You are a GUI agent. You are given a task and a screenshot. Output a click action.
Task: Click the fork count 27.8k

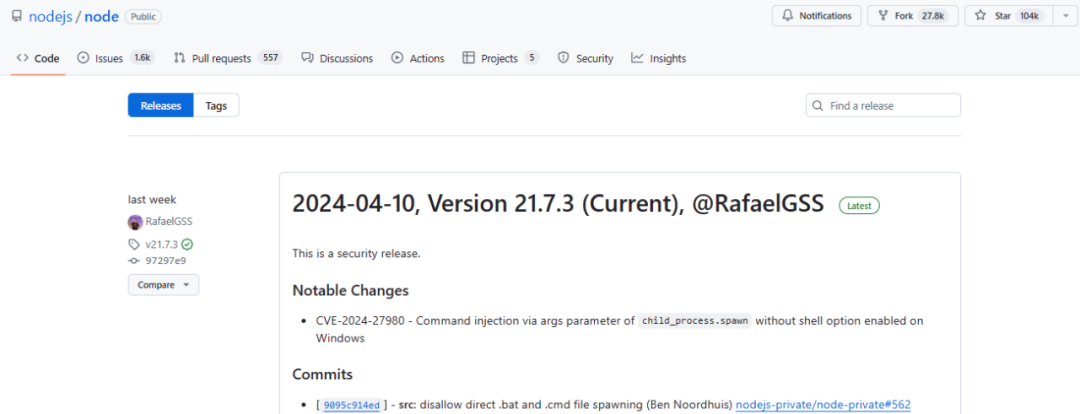935,16
